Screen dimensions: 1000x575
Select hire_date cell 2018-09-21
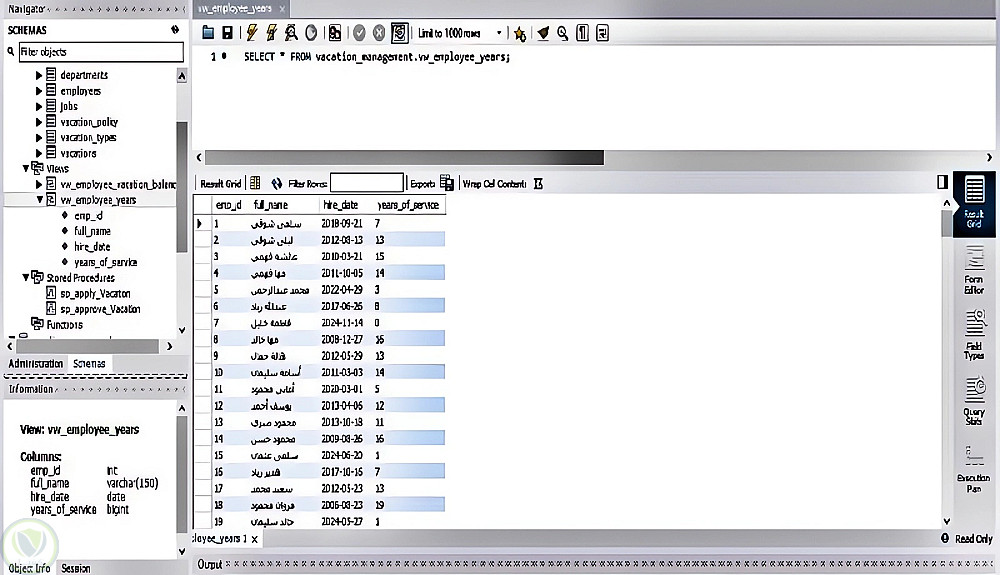(342, 224)
